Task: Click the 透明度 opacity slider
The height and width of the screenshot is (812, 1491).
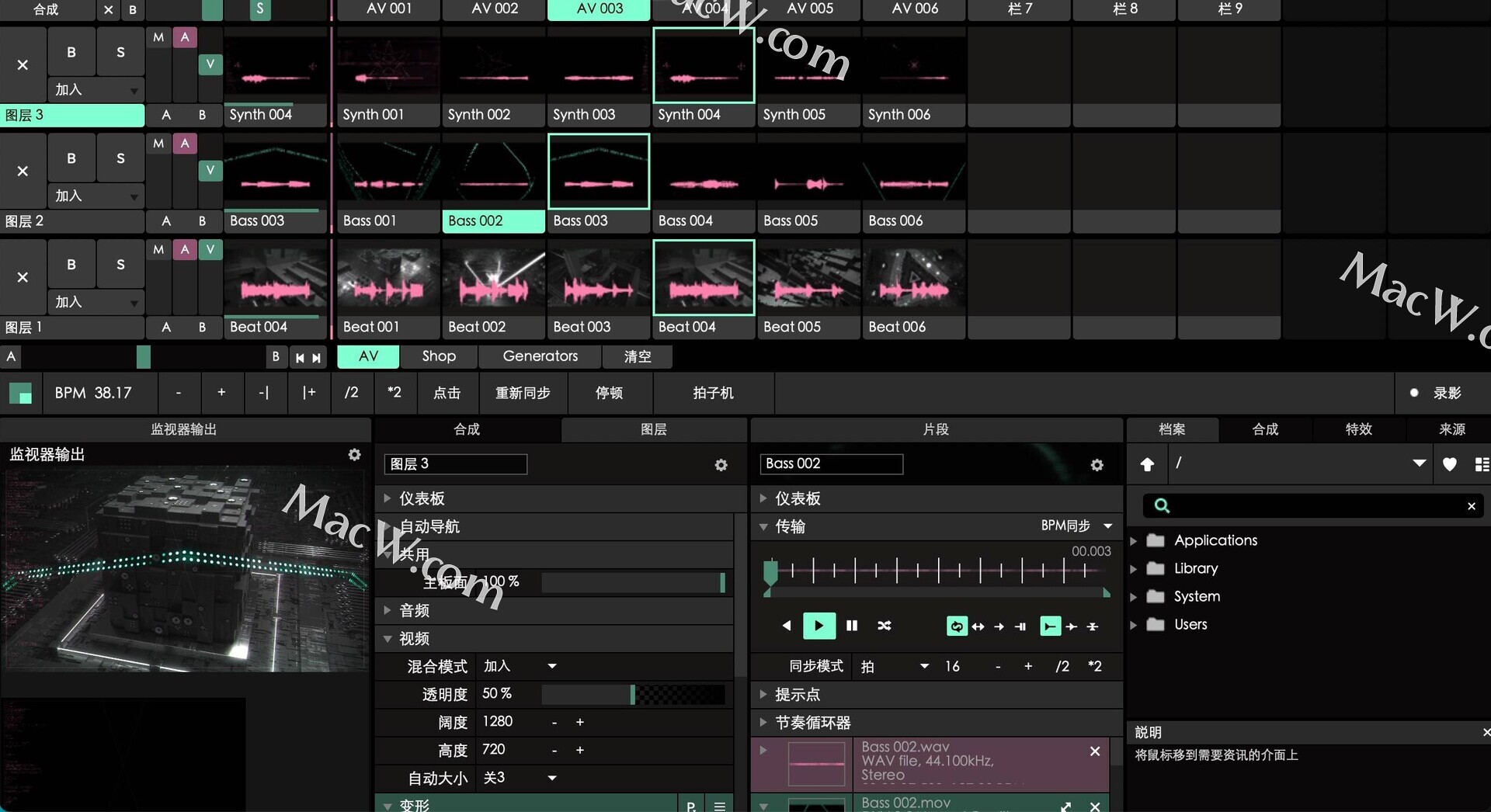Action: pyautogui.click(x=633, y=694)
